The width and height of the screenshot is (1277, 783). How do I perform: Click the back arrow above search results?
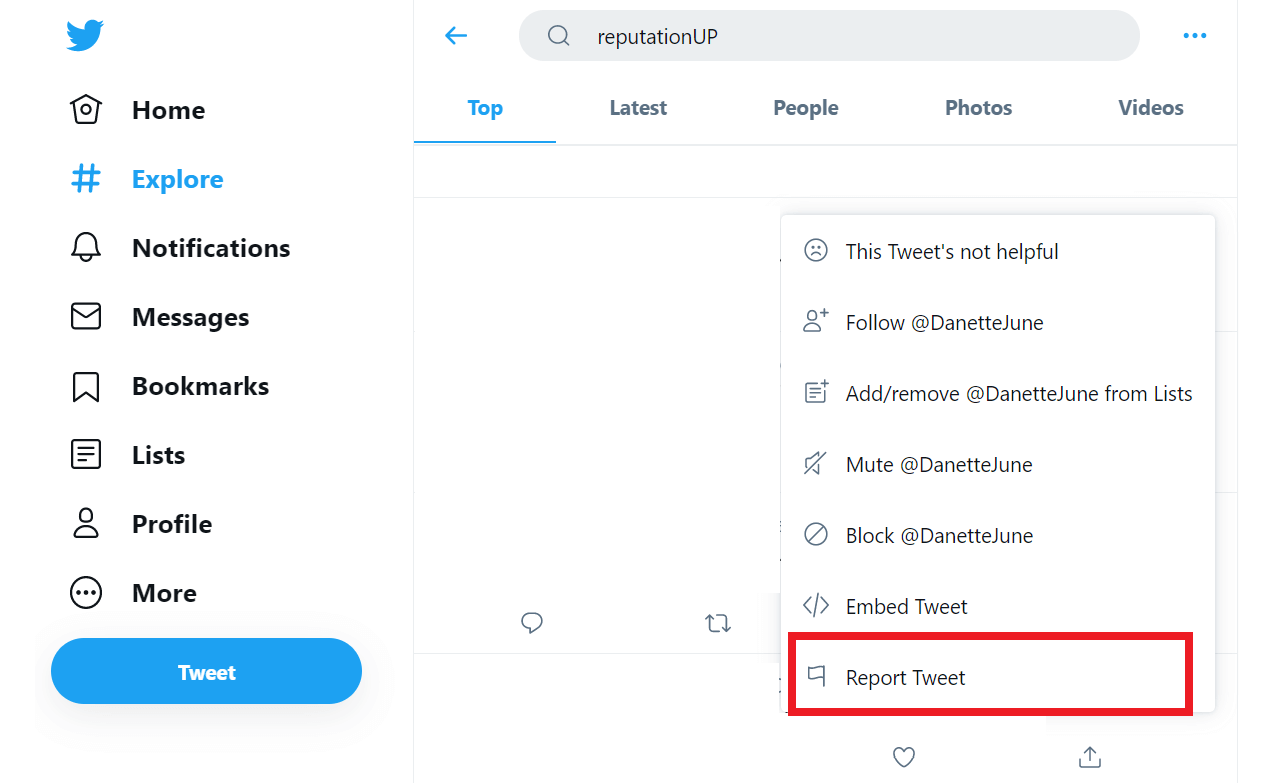[x=455, y=35]
